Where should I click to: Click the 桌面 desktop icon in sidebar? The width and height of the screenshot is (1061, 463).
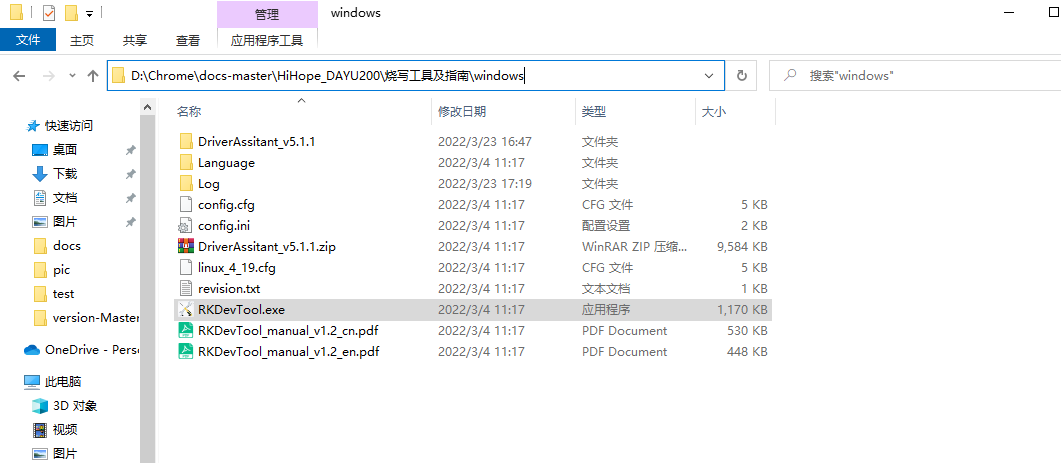coord(40,150)
